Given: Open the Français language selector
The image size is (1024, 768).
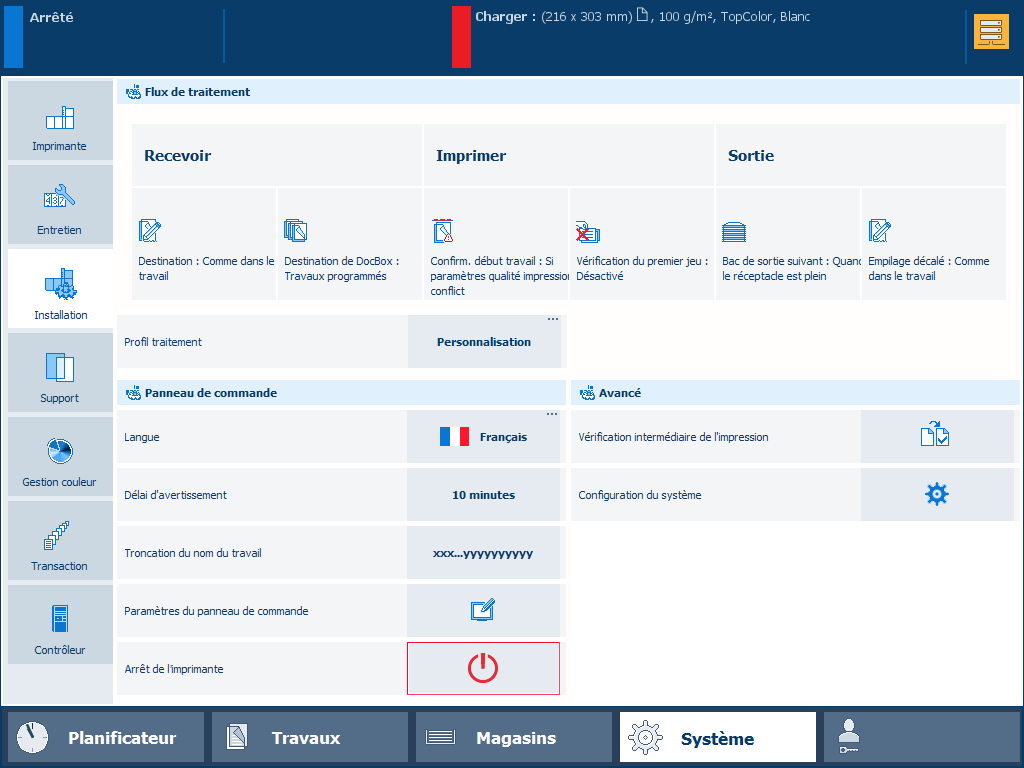Looking at the screenshot, I should [484, 437].
